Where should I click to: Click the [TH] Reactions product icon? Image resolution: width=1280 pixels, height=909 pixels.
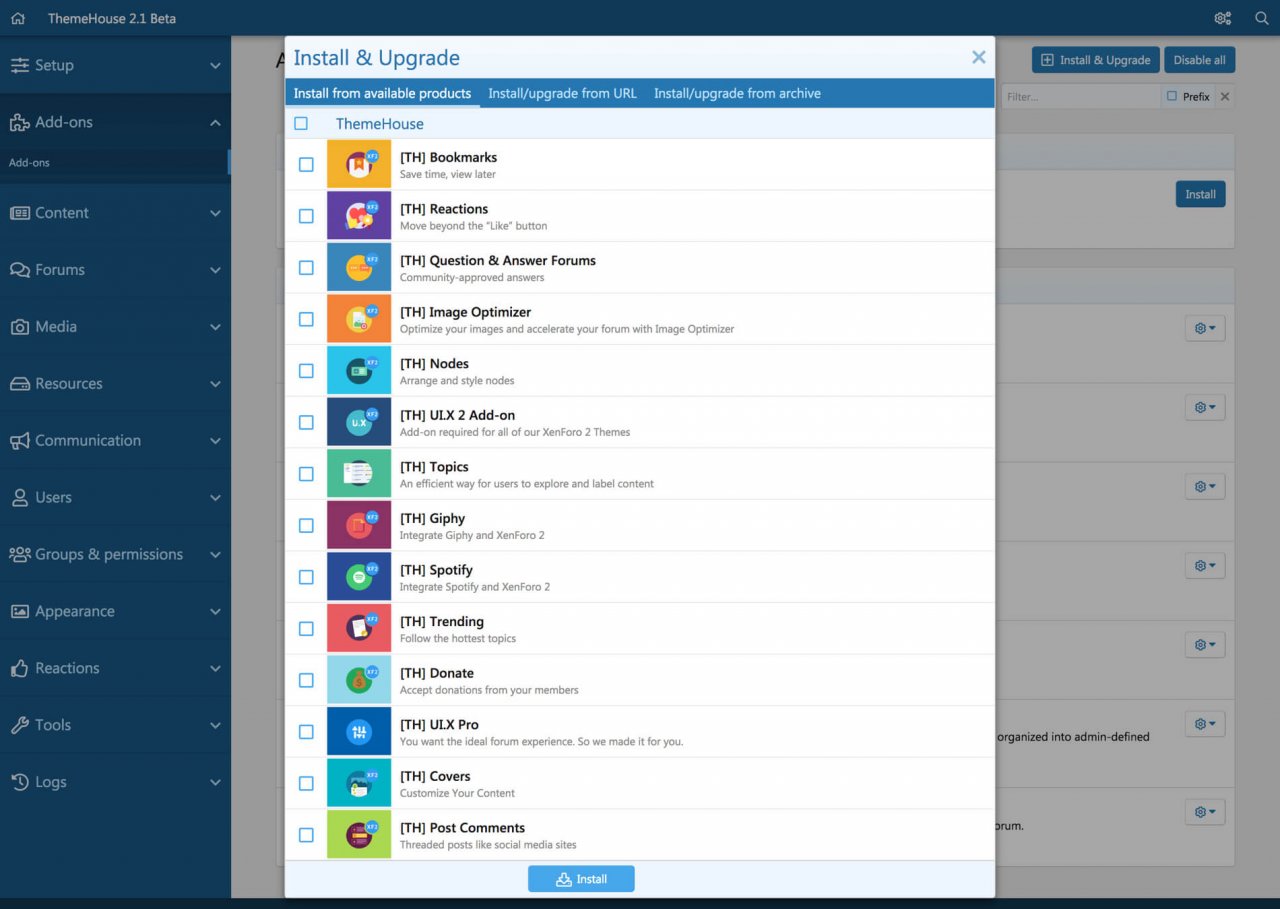358,216
